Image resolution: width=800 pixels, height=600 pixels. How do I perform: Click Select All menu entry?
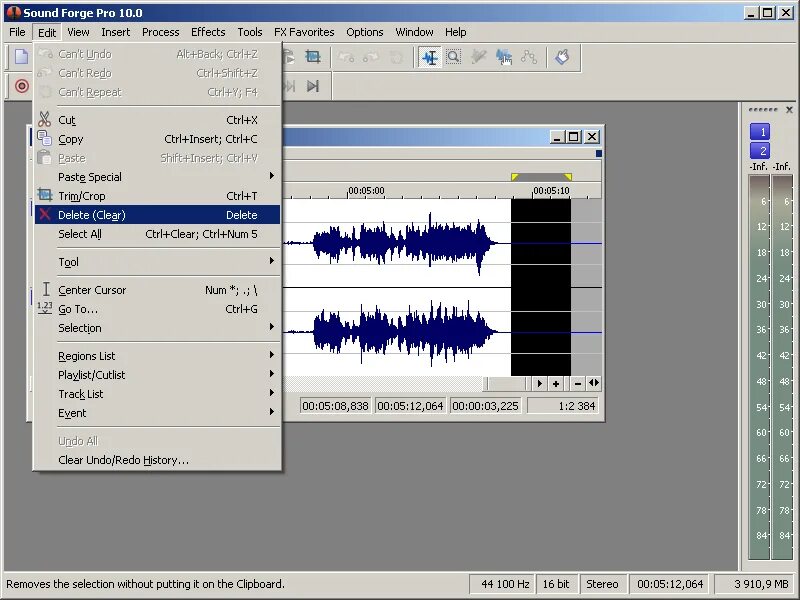coord(80,234)
